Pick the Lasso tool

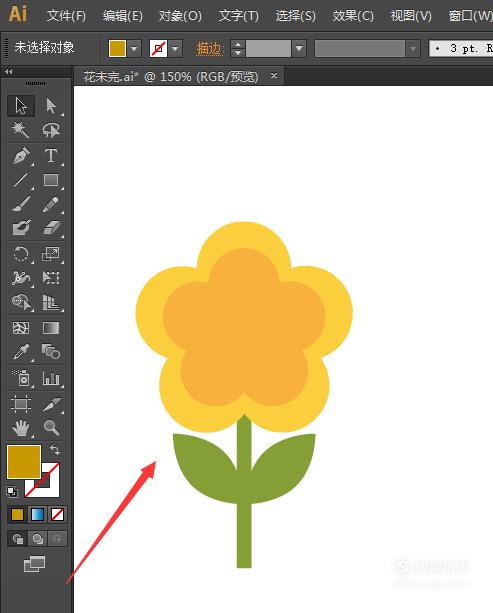[51, 130]
